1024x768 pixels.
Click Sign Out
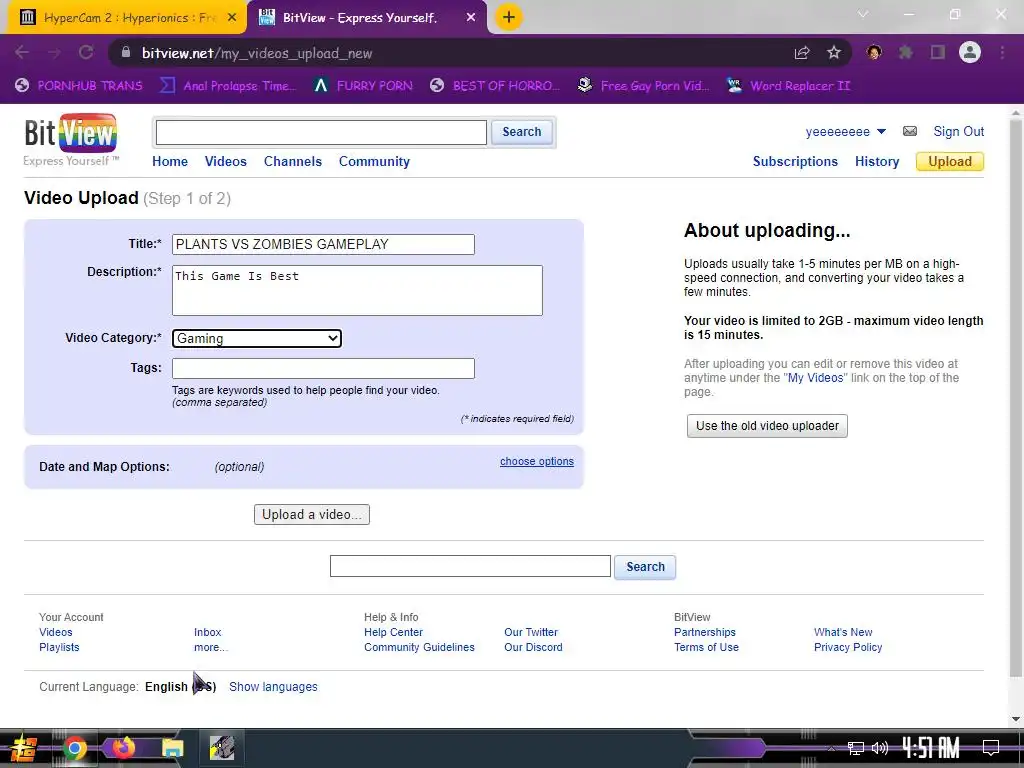(958, 131)
